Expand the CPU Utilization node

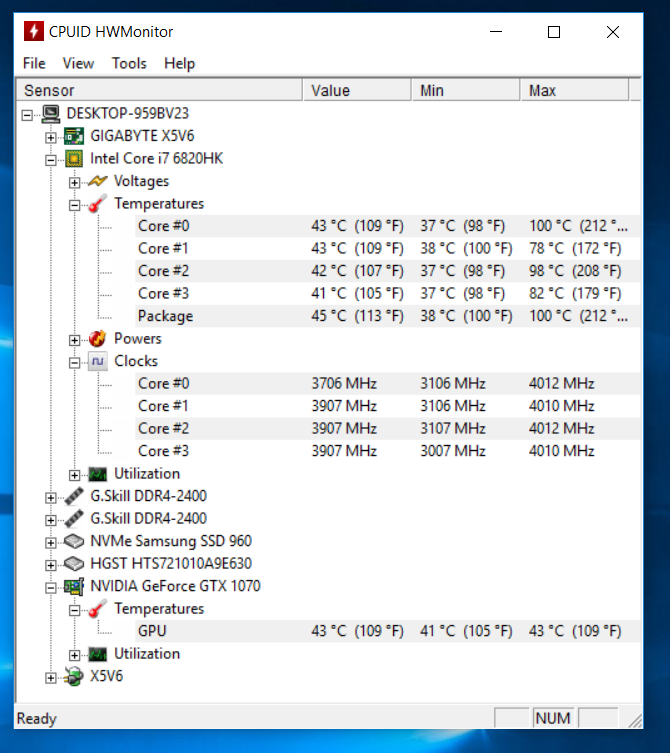tap(74, 475)
